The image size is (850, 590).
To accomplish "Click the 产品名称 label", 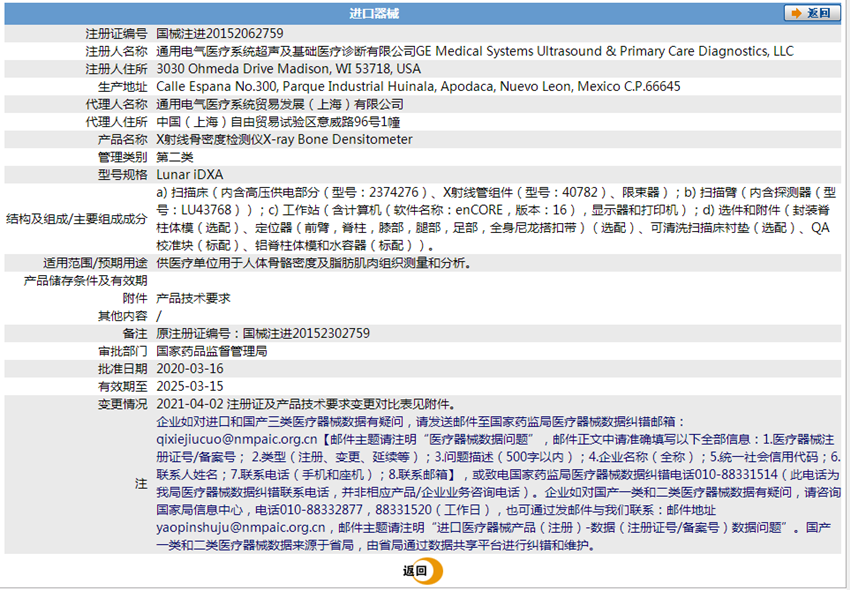I will pyautogui.click(x=123, y=139).
